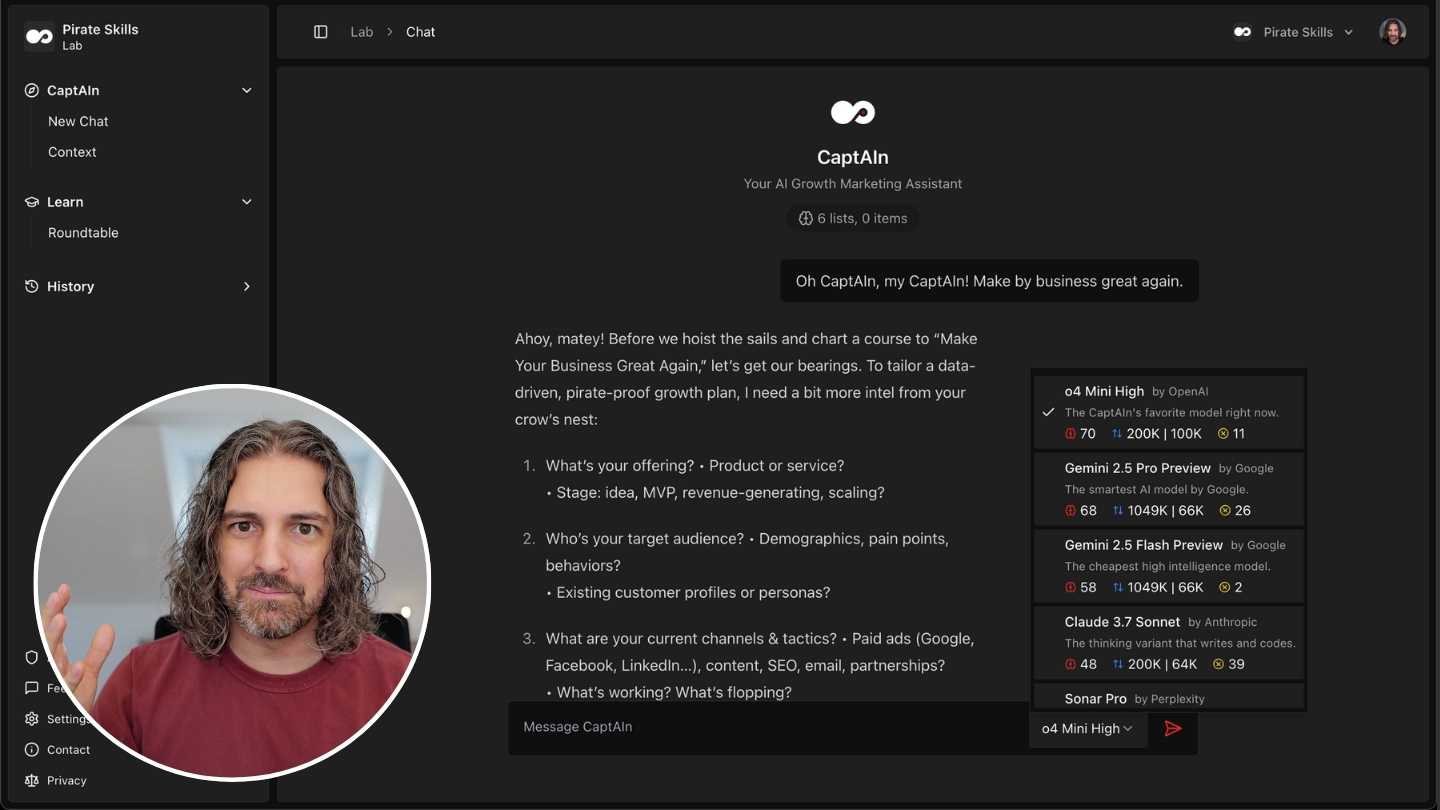The width and height of the screenshot is (1440, 810).
Task: Click the 6 lists, 0 items button
Action: click(853, 218)
